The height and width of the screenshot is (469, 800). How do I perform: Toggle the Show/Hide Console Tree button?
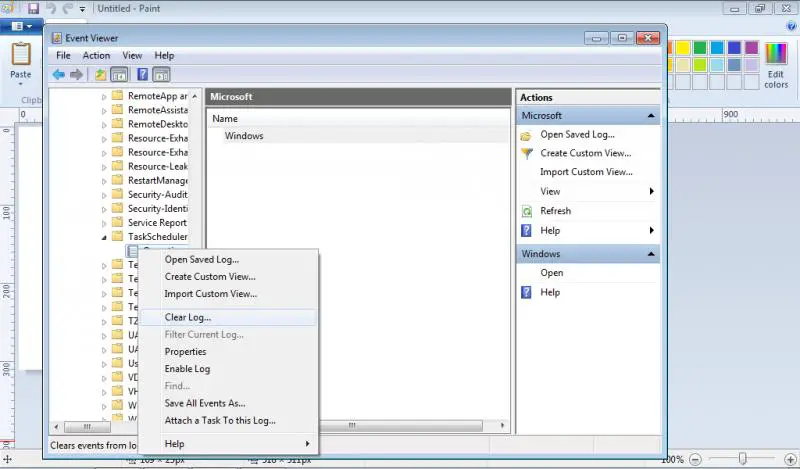coord(119,75)
